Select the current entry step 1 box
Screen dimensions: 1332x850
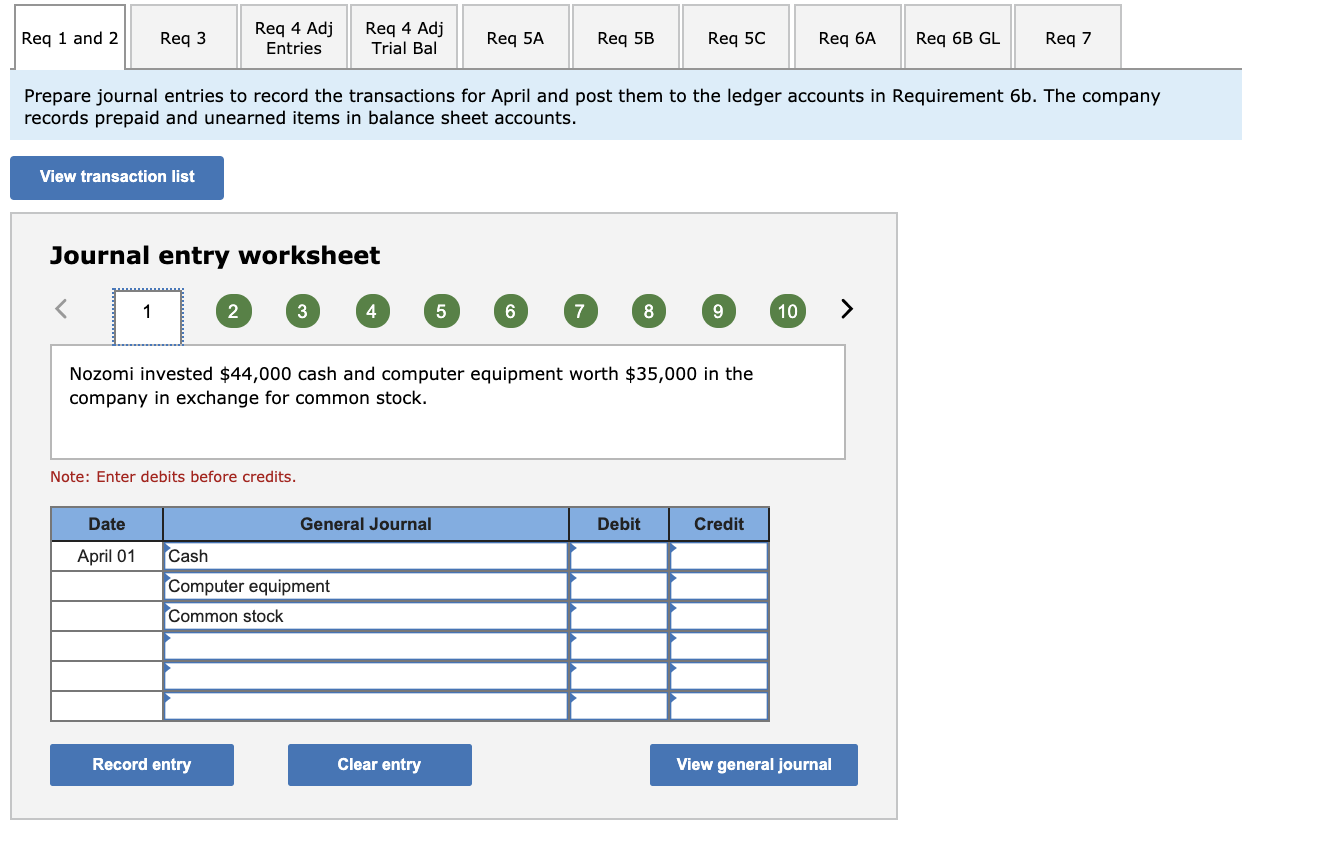[147, 316]
